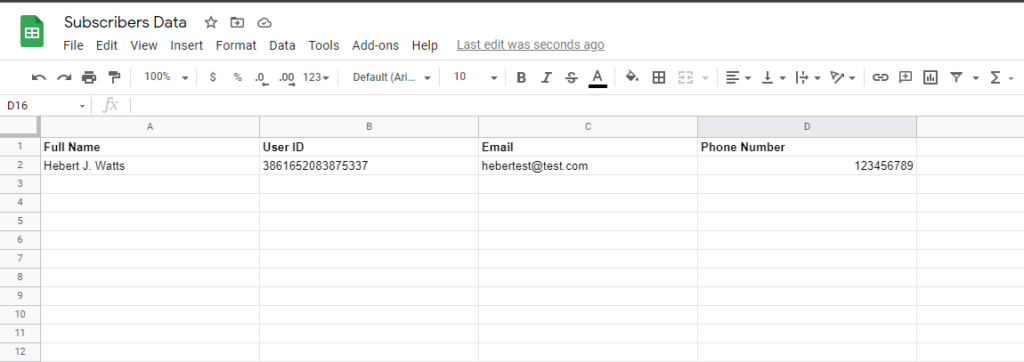Toggle strikethrough formatting
The image size is (1024, 362).
click(x=571, y=78)
